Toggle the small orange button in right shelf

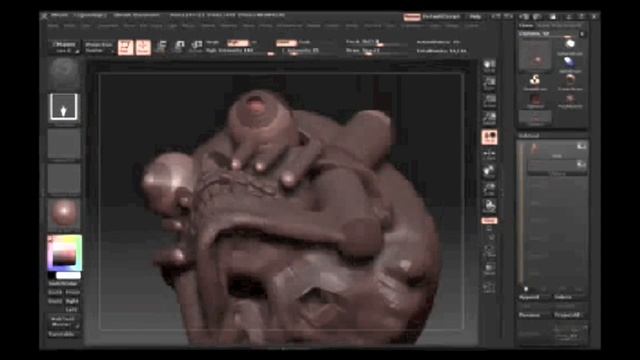489,221
